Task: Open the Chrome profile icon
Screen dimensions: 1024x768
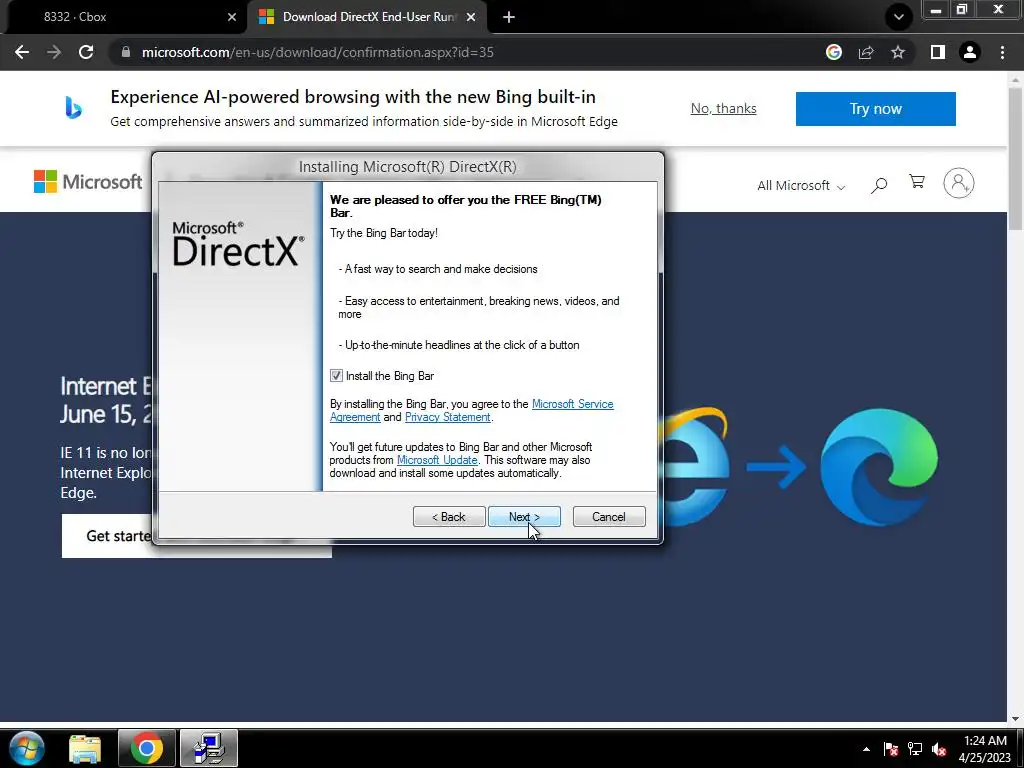Action: tap(970, 52)
